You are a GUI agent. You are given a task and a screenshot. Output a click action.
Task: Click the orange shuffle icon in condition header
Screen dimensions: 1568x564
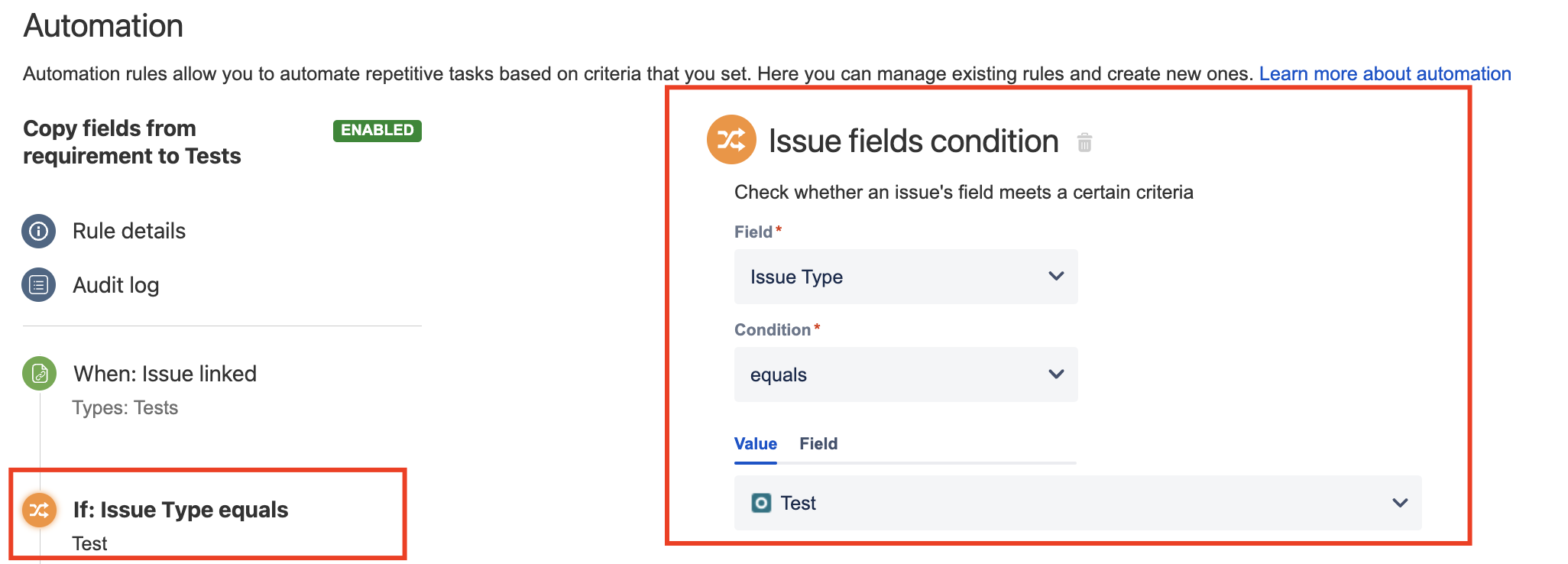pos(731,140)
